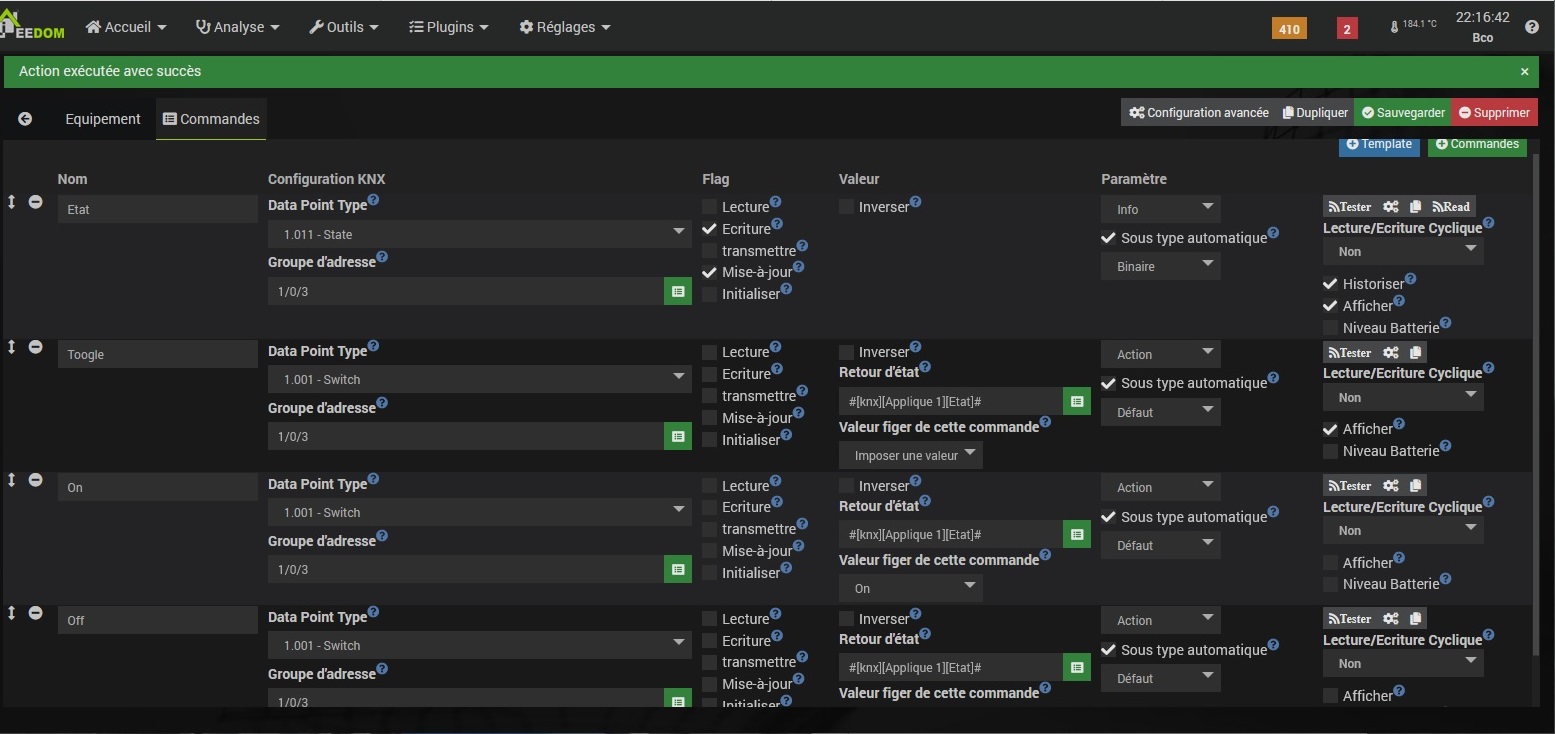Uncheck Historiser for the Etat command
The width and height of the screenshot is (1555, 734).
pos(1330,284)
